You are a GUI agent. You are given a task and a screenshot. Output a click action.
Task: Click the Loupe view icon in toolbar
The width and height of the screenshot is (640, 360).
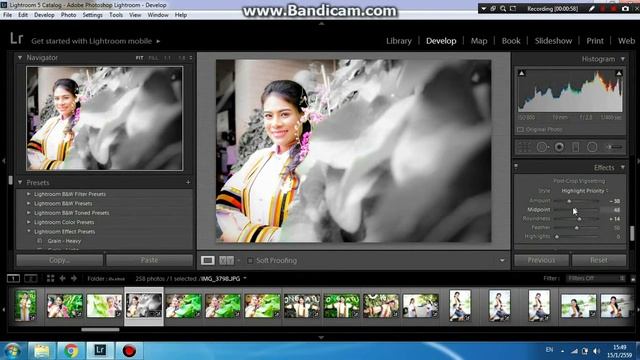coord(207,260)
